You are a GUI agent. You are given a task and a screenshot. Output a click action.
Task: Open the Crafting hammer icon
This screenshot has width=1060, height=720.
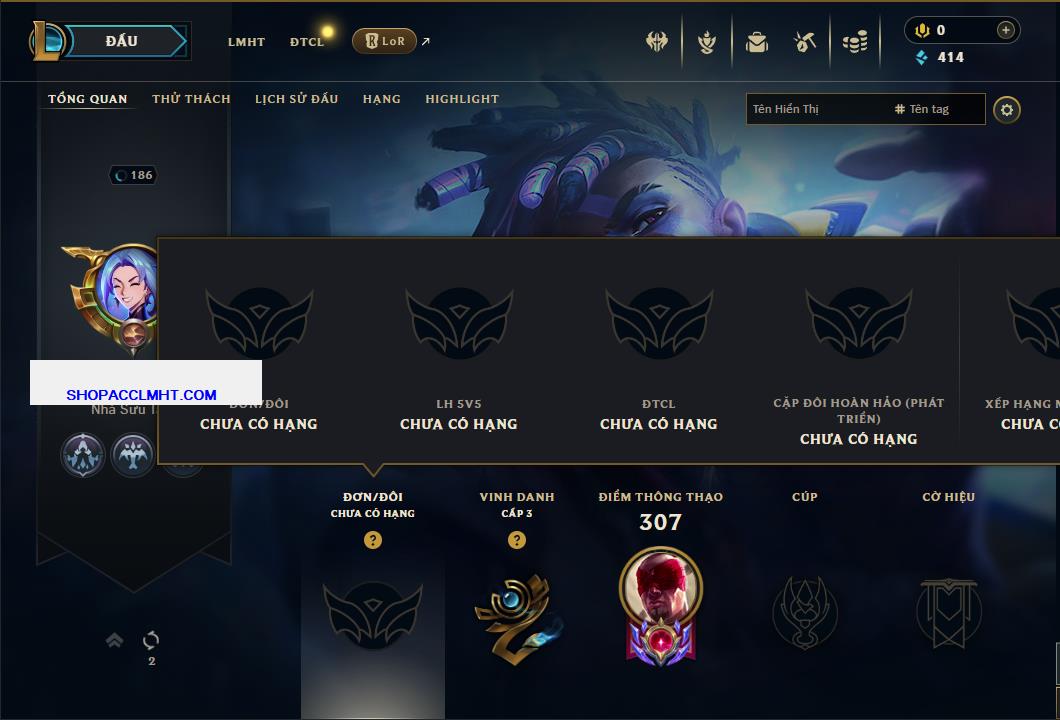[804, 43]
